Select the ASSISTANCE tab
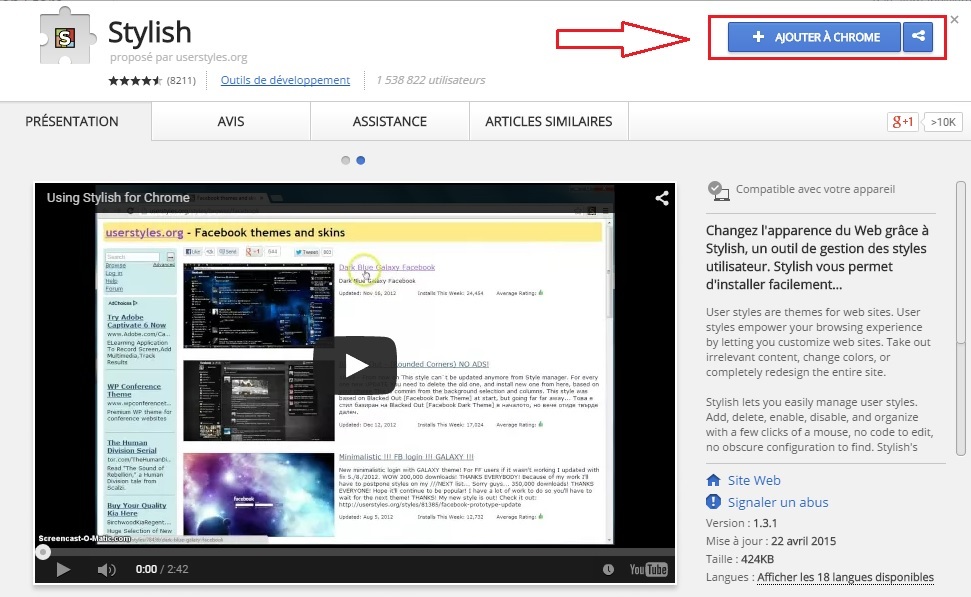The height and width of the screenshot is (597, 971). click(390, 121)
